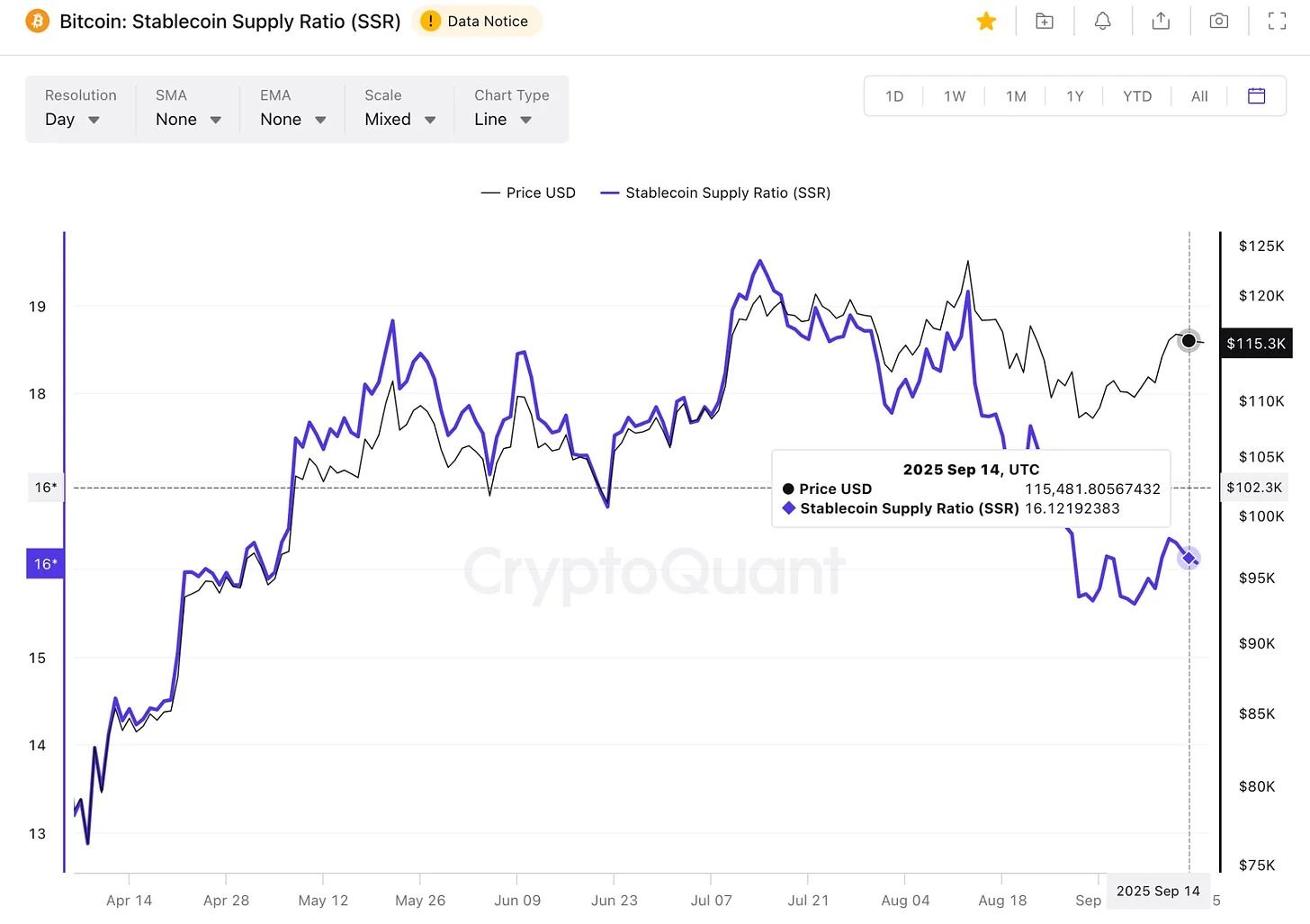
Task: Expand the SMA dropdown
Action: (x=188, y=120)
